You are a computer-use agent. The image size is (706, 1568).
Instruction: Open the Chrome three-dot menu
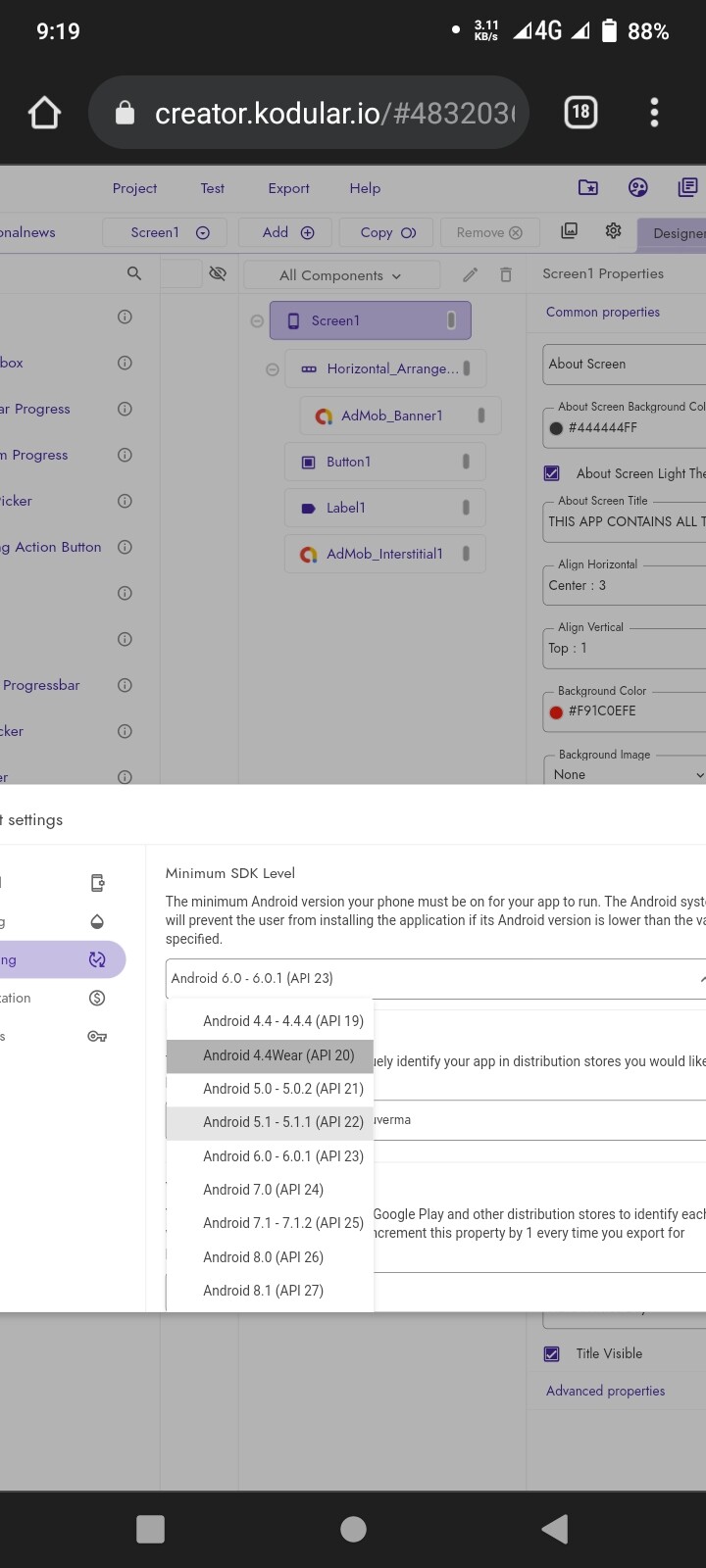pos(654,113)
